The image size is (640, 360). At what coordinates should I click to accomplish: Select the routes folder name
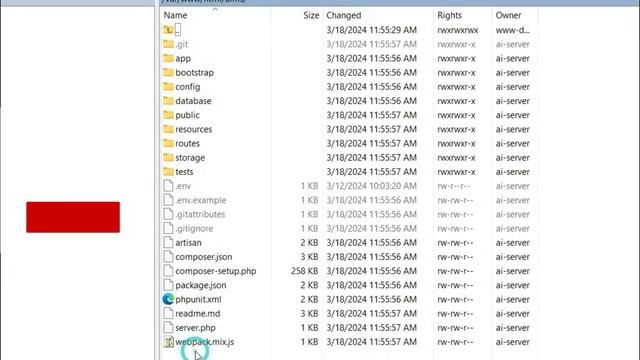tap(187, 143)
